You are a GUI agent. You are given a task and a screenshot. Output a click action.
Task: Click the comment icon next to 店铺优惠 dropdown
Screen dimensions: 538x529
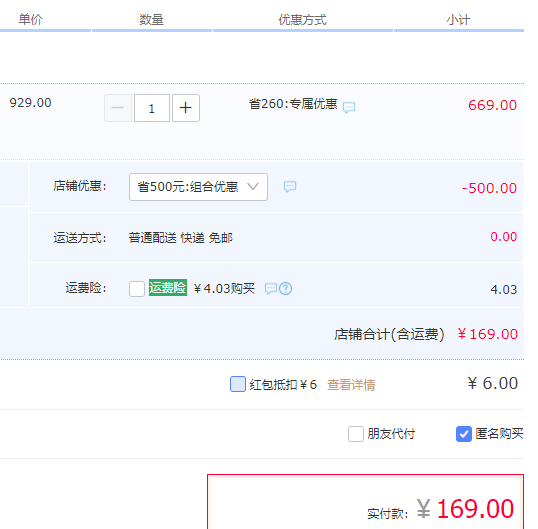pos(290,187)
